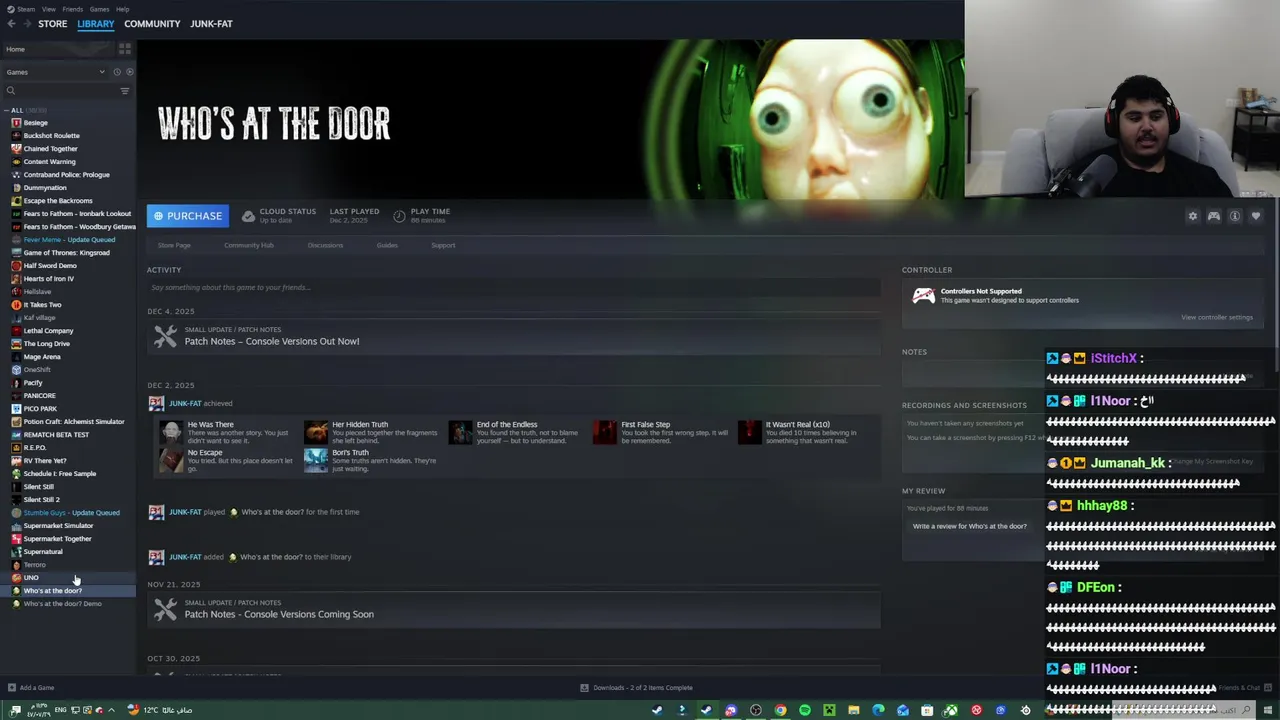The image size is (1280, 720).
Task: Open advanced filter options icon
Action: tap(125, 91)
